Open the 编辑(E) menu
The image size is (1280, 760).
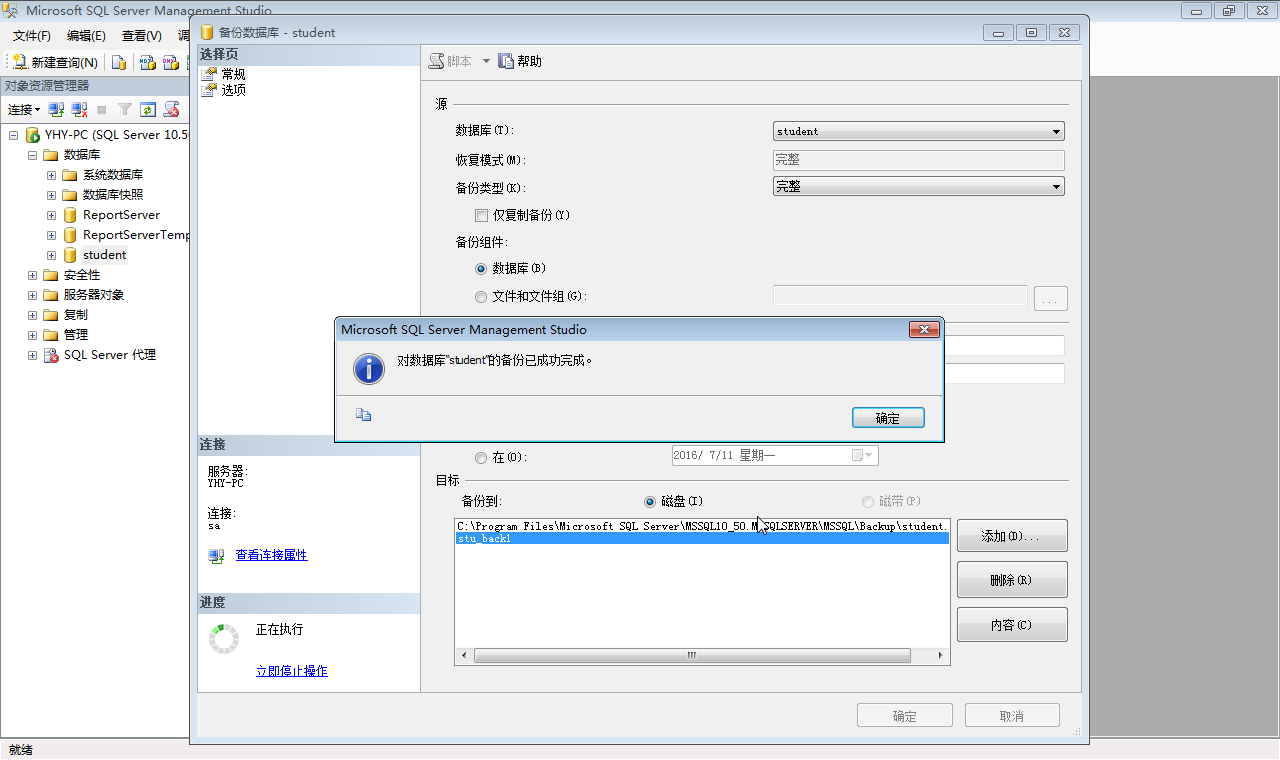[x=86, y=36]
